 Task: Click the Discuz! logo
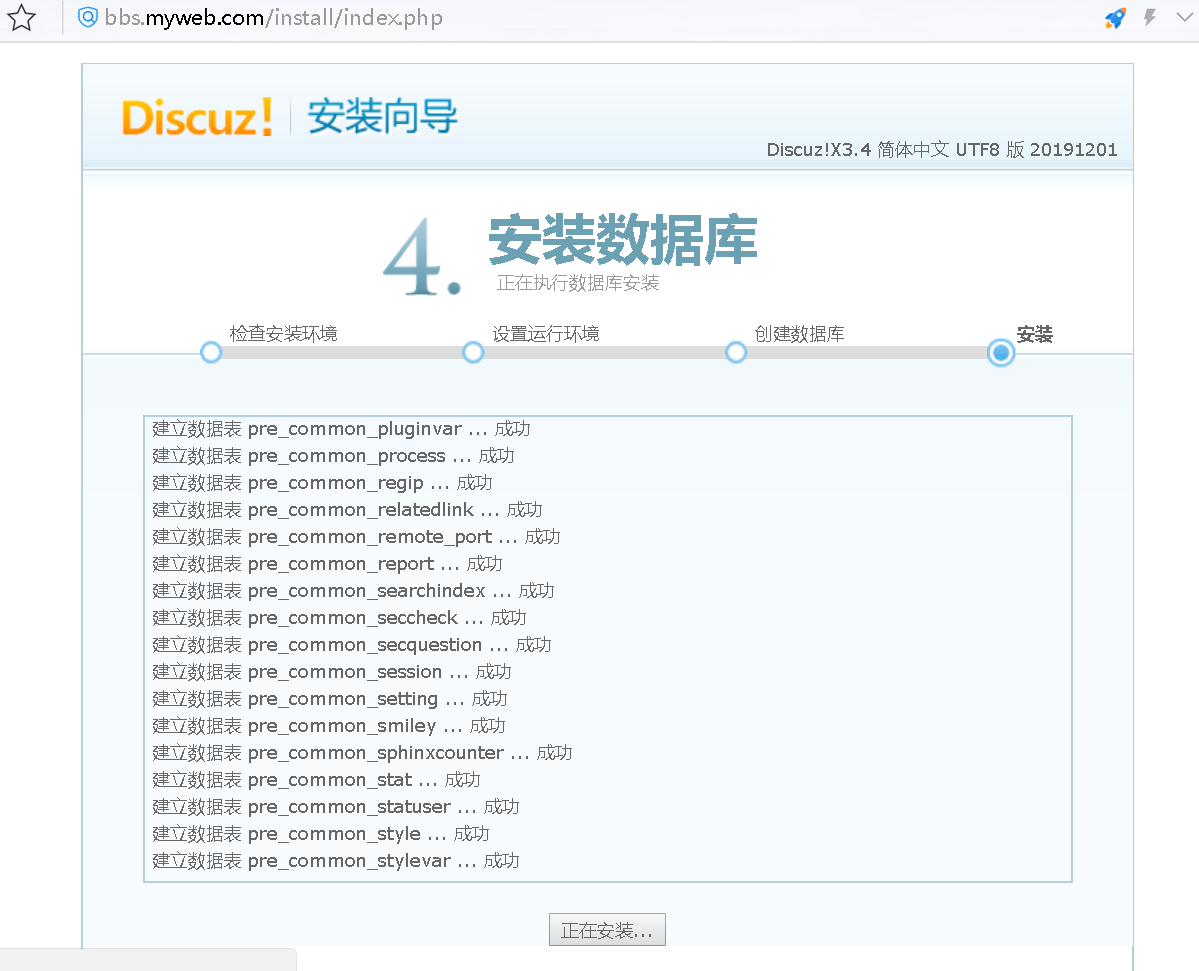coord(197,117)
